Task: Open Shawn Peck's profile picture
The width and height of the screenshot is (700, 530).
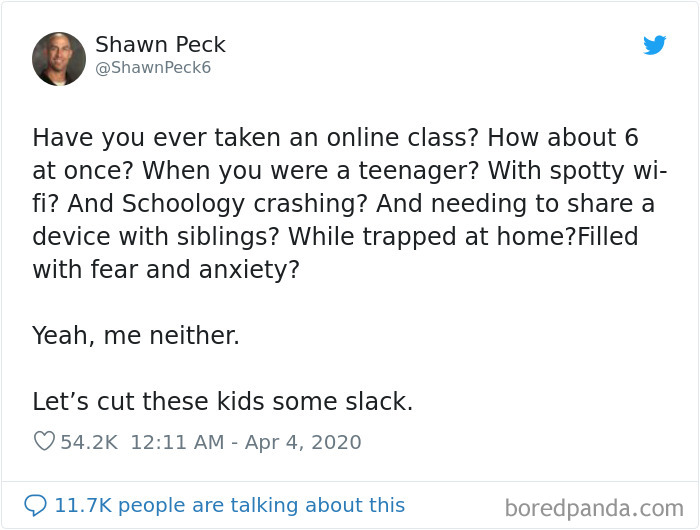Action: click(59, 58)
